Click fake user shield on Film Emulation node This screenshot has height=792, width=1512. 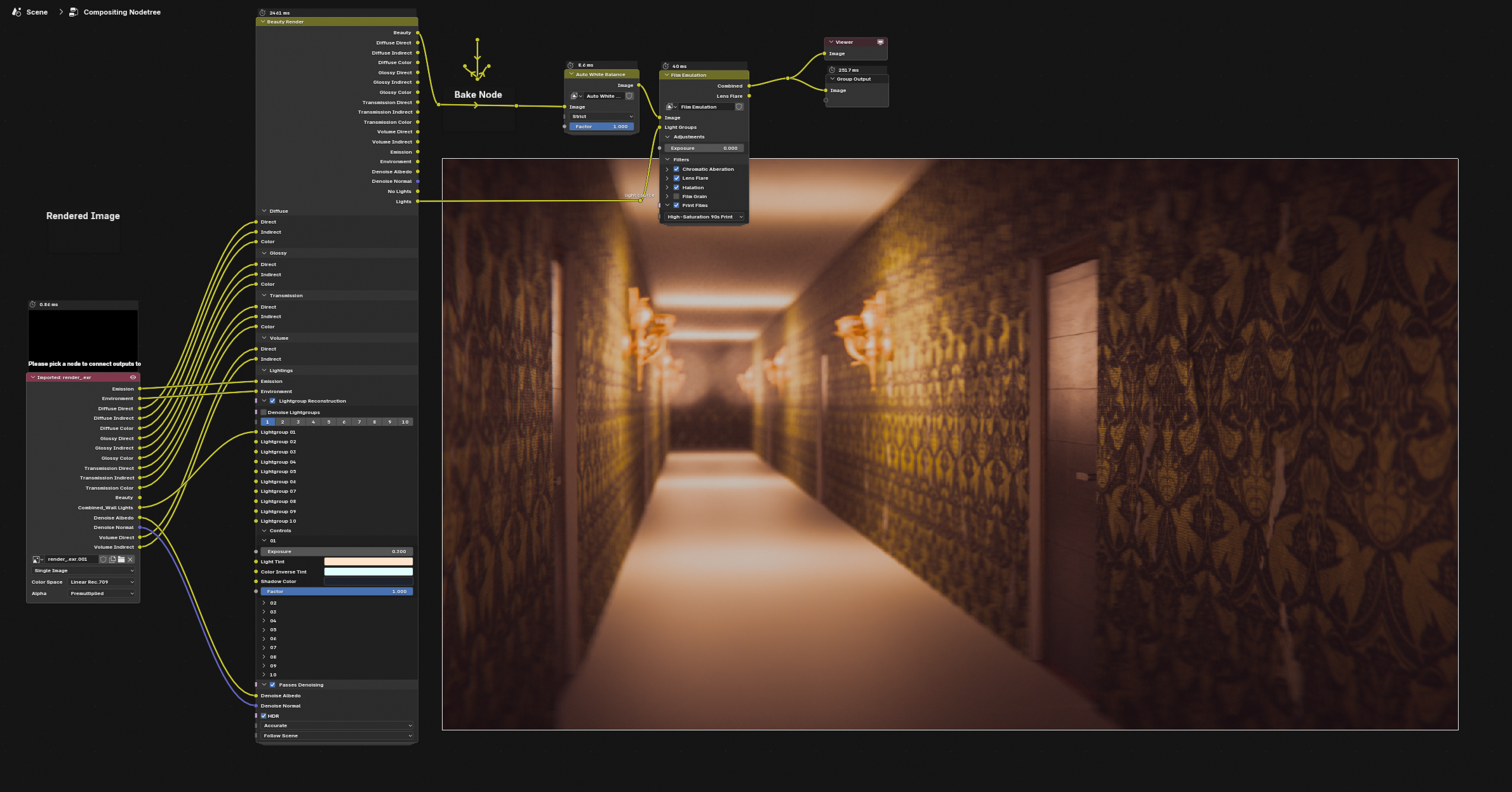point(739,107)
